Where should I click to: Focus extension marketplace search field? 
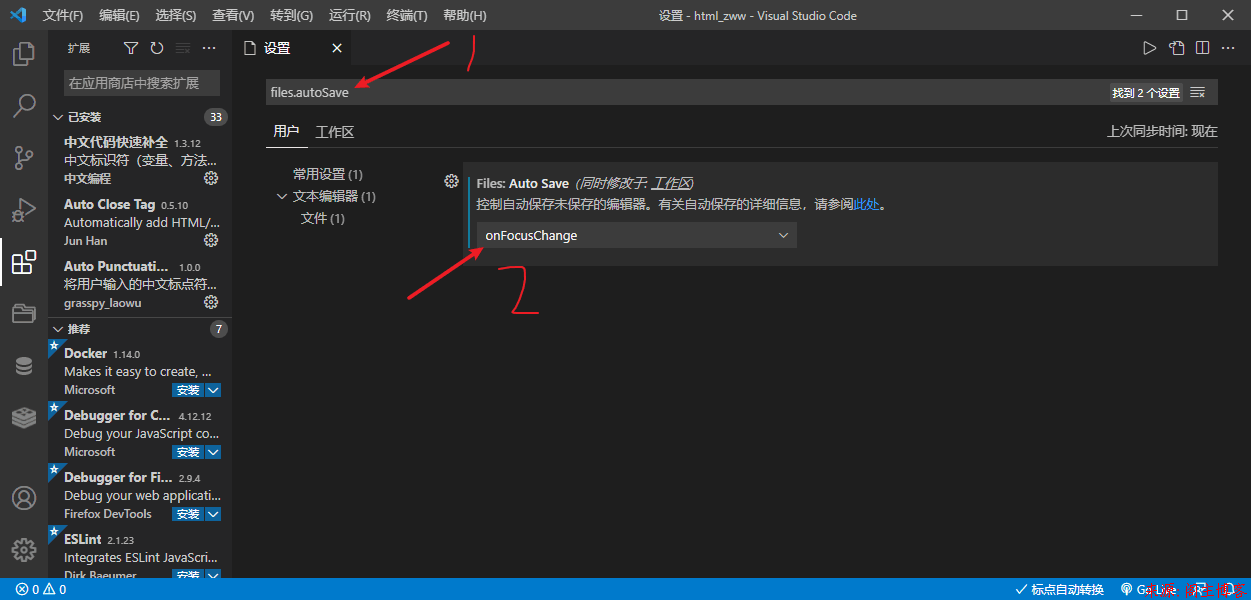142,83
